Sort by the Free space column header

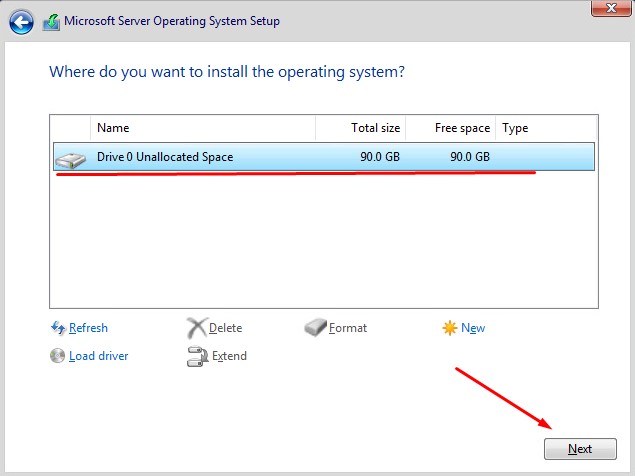point(450,128)
